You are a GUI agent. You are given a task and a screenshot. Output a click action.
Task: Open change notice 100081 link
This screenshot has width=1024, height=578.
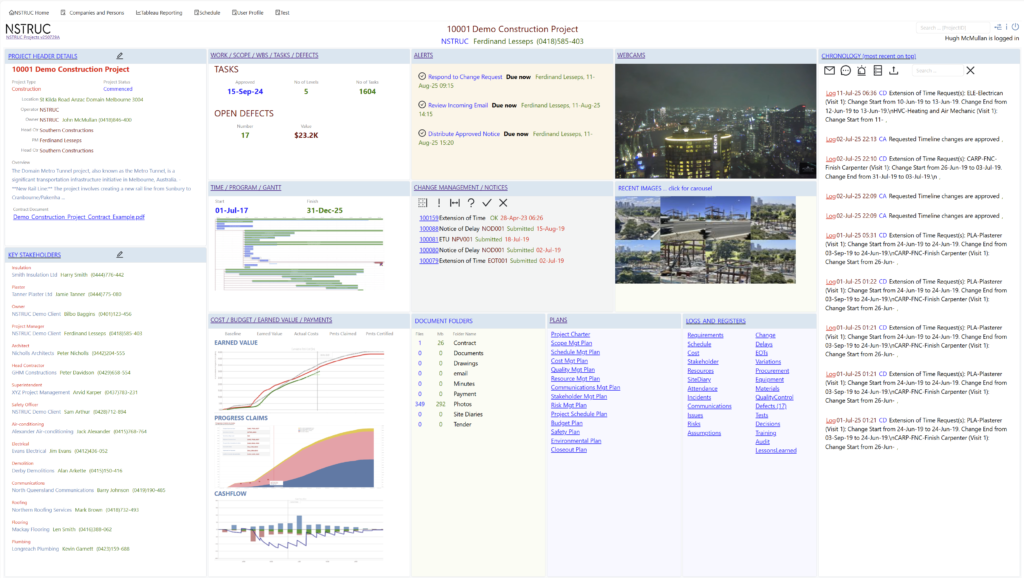tap(428, 240)
